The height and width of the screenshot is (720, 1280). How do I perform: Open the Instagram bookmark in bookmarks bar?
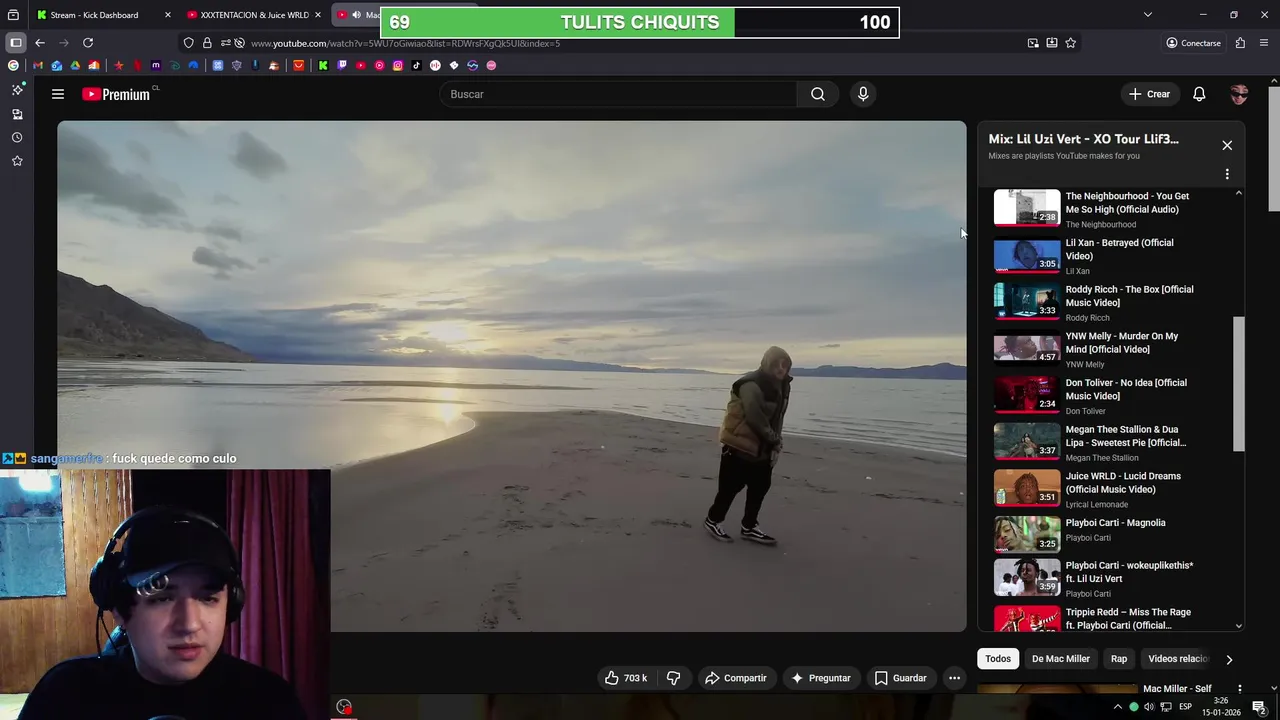pos(398,65)
